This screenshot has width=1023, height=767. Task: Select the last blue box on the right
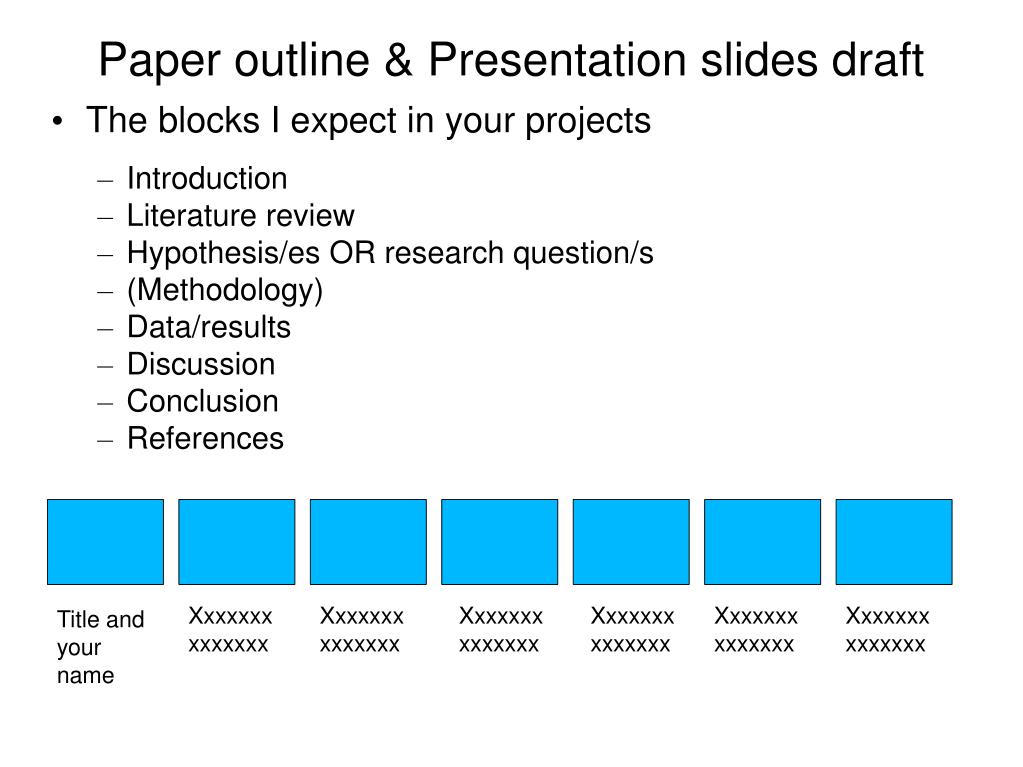click(894, 542)
